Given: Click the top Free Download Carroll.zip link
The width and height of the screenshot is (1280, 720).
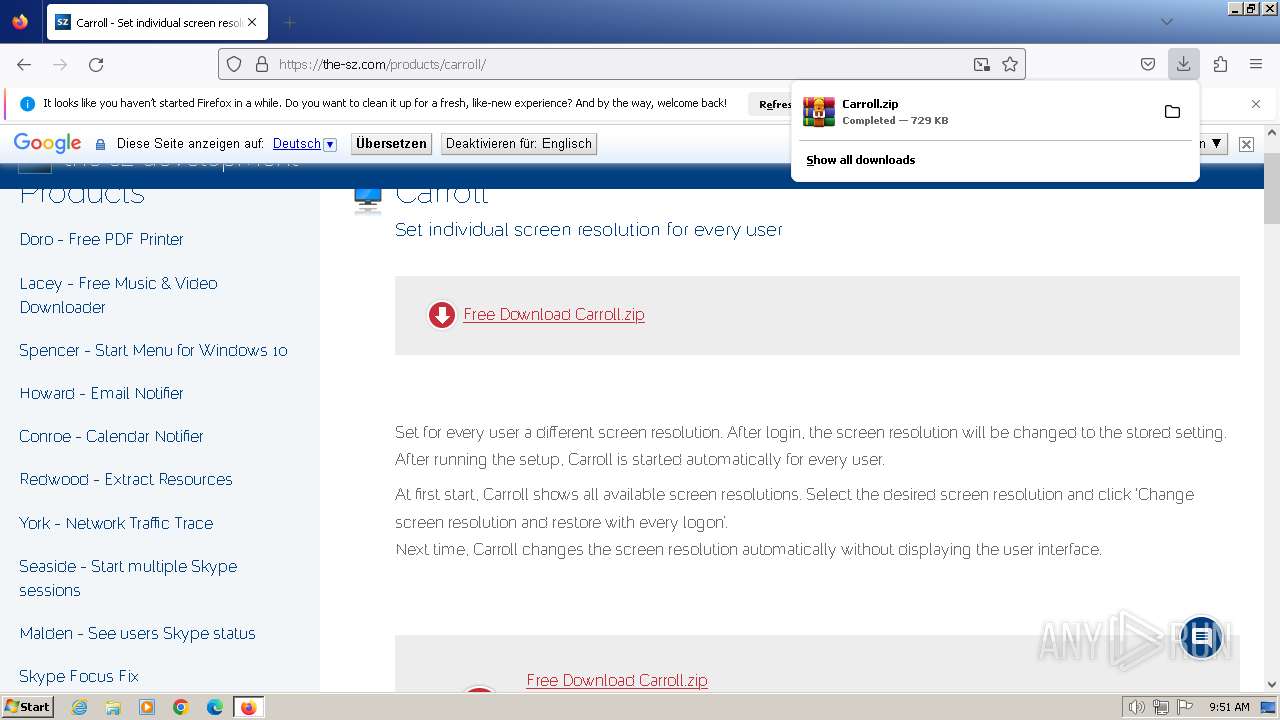Looking at the screenshot, I should pos(554,314).
